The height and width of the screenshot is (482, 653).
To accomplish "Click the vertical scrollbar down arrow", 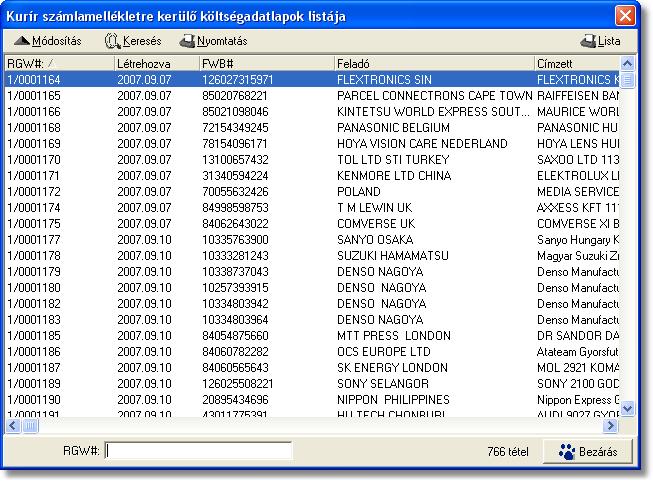I will (628, 408).
